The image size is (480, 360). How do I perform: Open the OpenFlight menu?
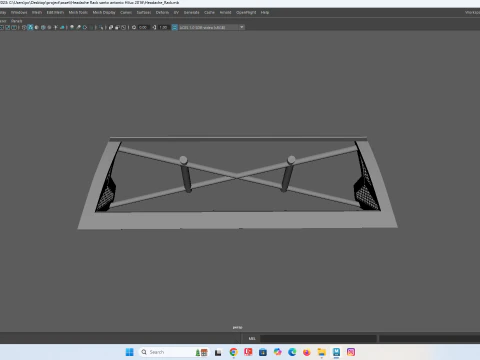coord(246,12)
